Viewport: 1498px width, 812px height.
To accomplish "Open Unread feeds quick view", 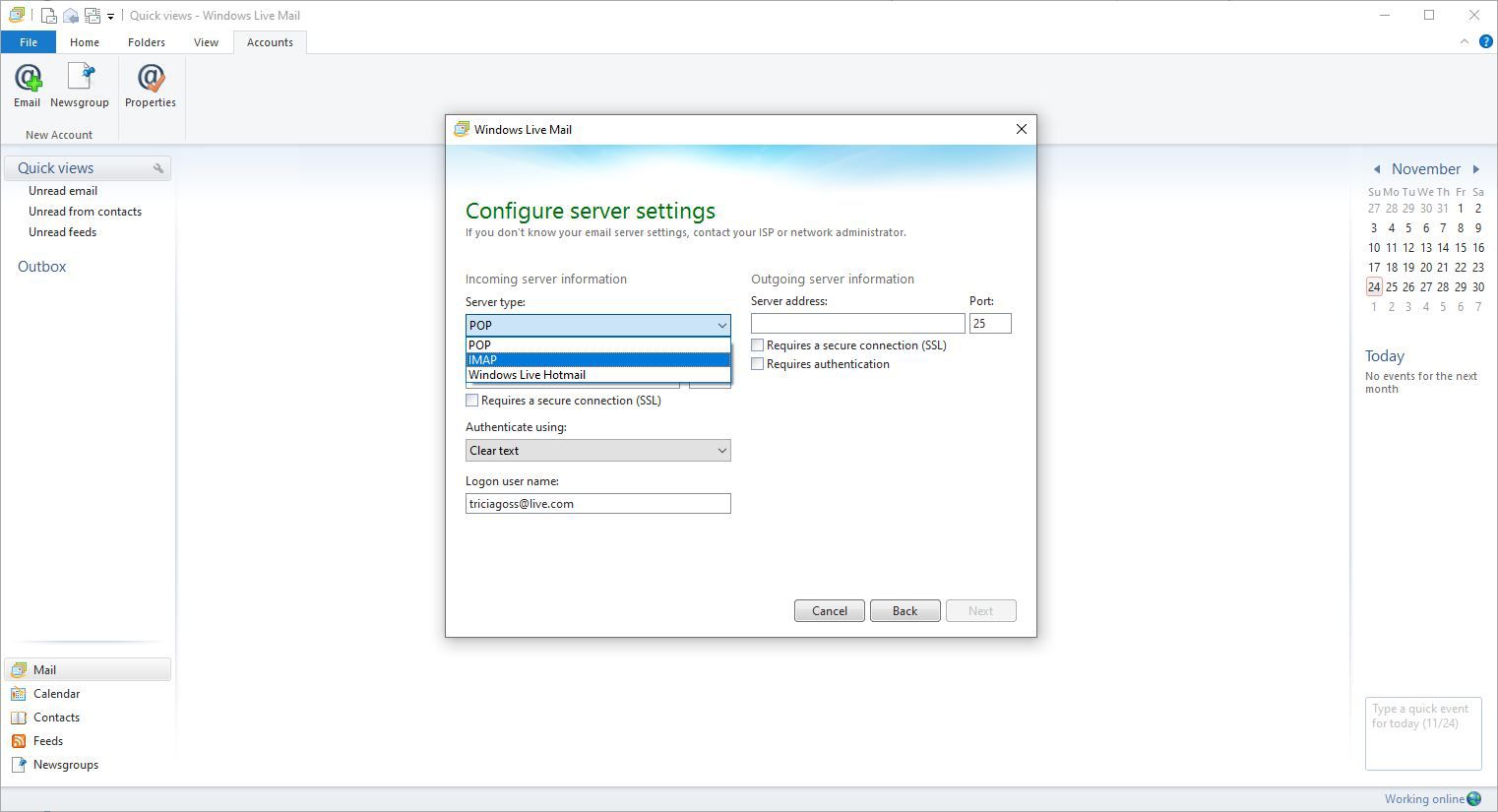I will coord(62,232).
